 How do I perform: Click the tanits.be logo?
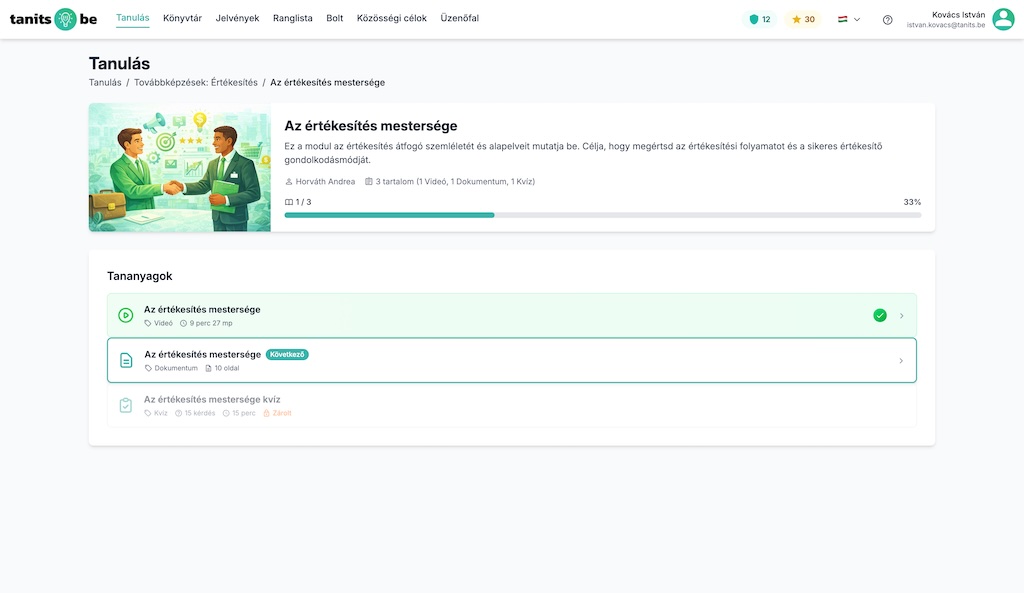(x=53, y=19)
